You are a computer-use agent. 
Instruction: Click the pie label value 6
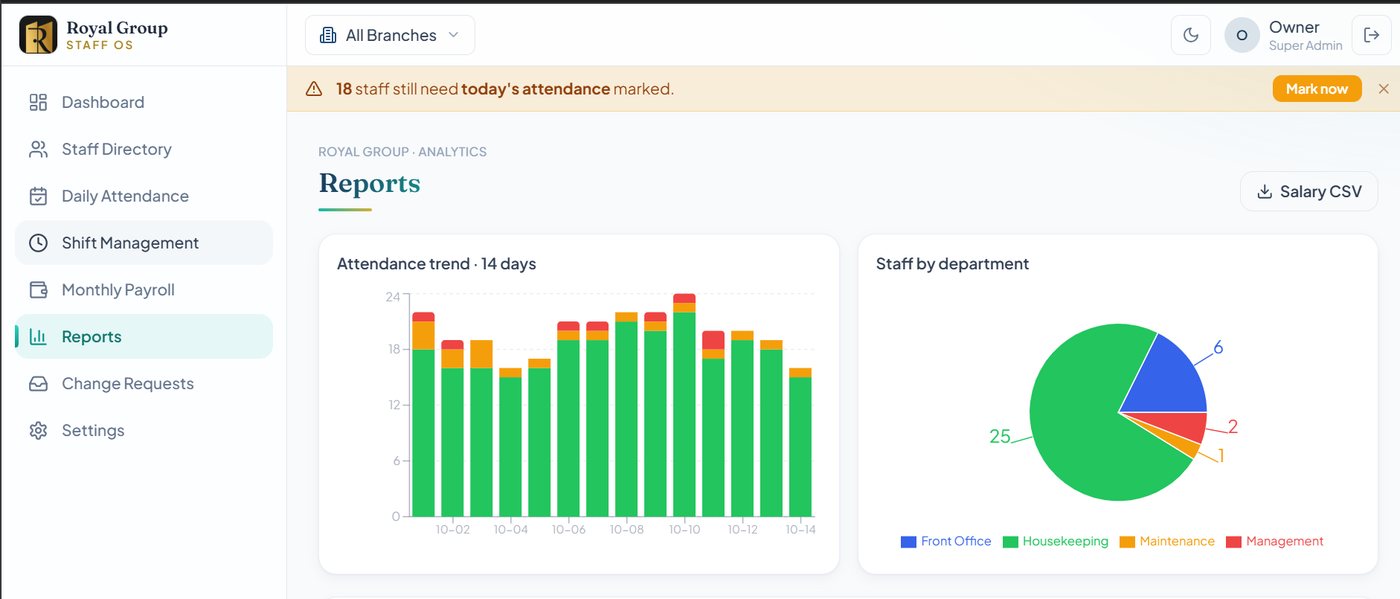(1218, 348)
